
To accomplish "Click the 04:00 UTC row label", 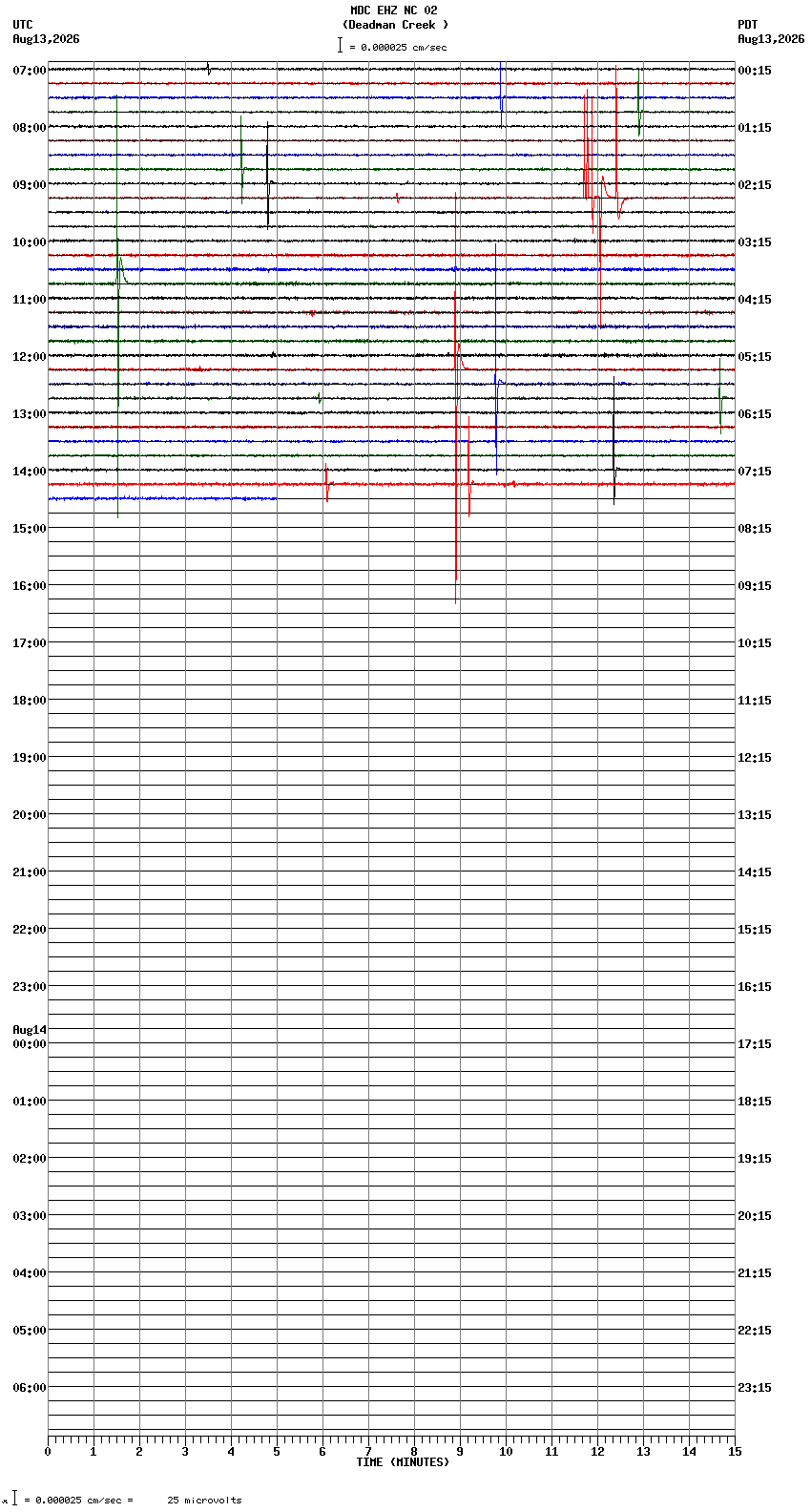I will pyautogui.click(x=30, y=1273).
